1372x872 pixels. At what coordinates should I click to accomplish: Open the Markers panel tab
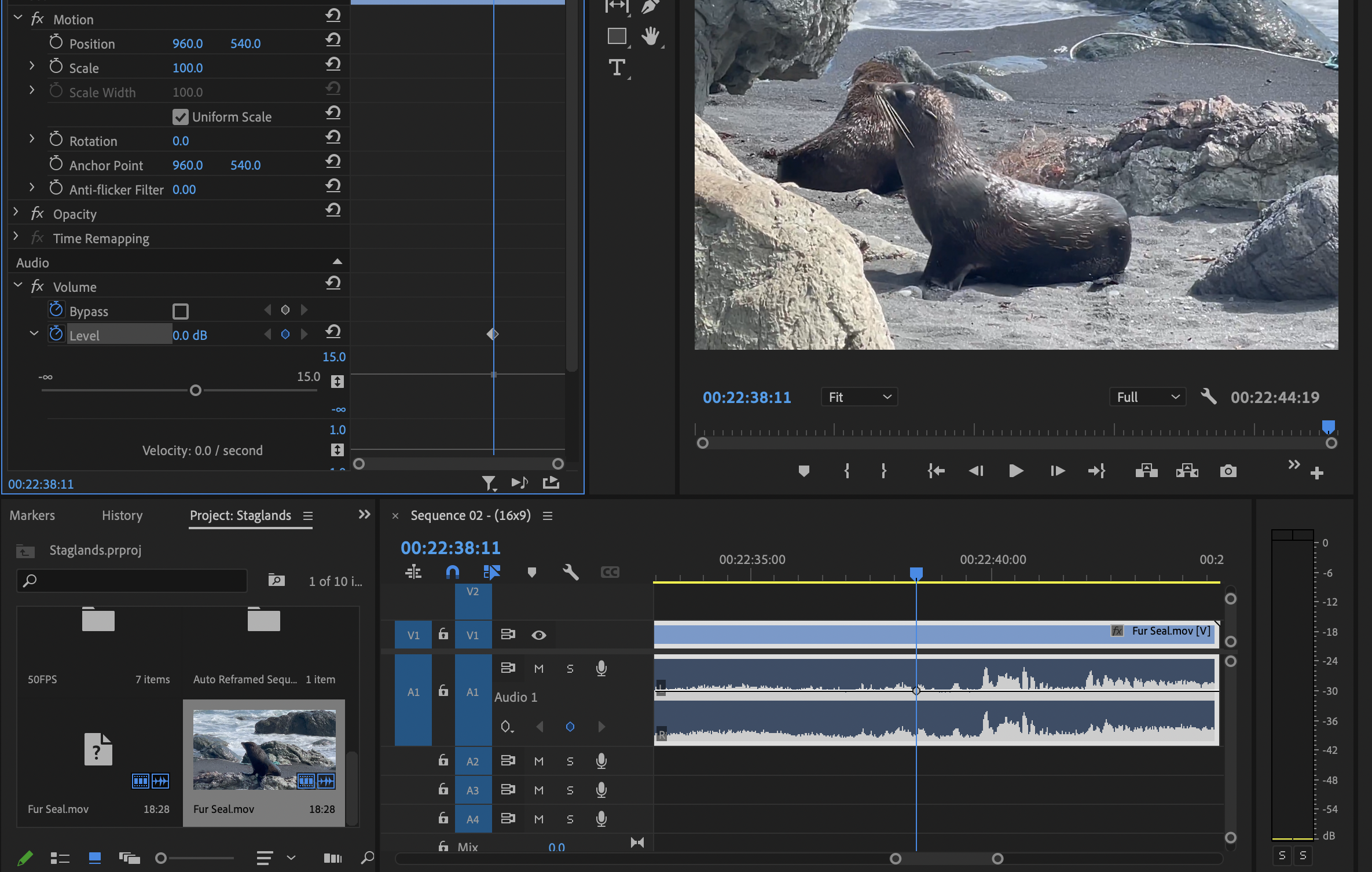32,515
